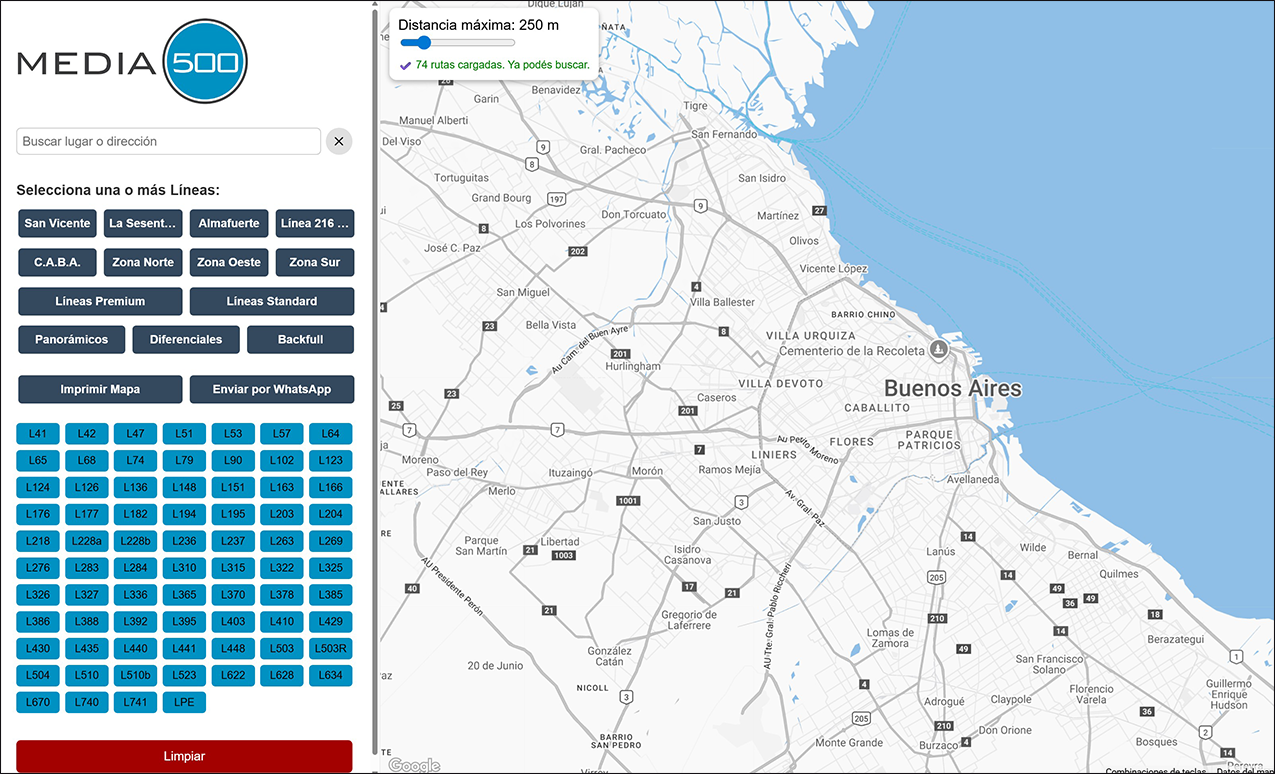Toggle line L741
The image size is (1275, 774).
(135, 702)
